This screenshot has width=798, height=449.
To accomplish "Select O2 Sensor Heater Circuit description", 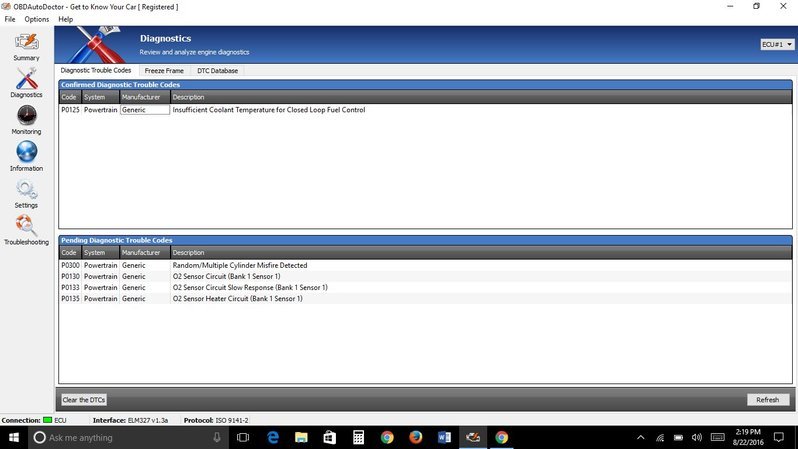I will [237, 299].
